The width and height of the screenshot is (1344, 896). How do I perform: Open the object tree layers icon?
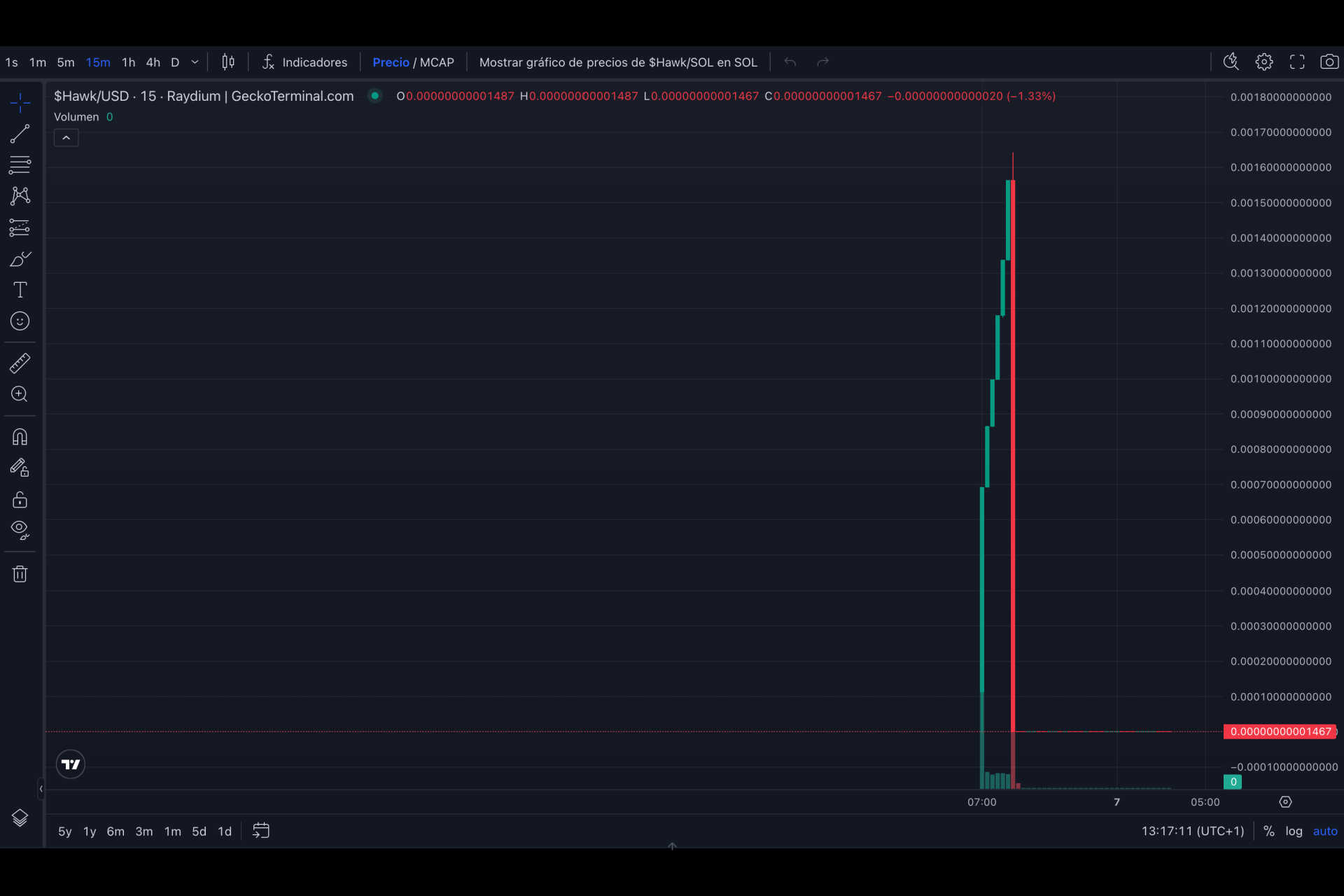20,818
